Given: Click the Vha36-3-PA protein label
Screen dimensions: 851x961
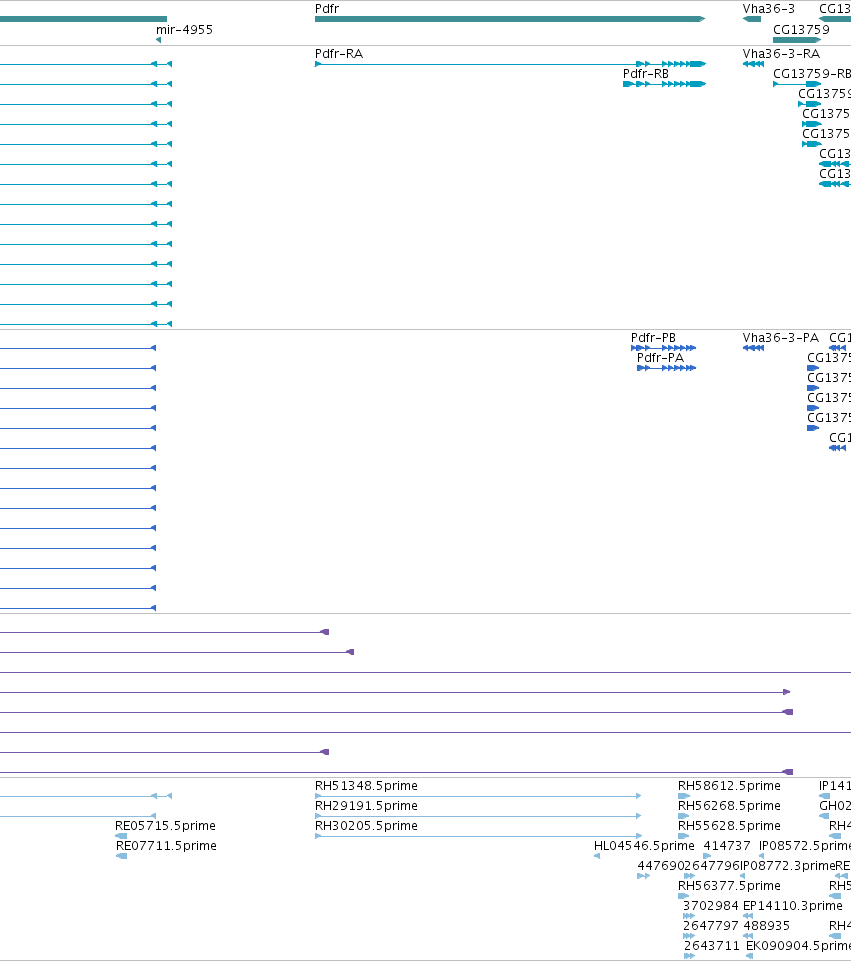Looking at the screenshot, I should coord(781,338).
